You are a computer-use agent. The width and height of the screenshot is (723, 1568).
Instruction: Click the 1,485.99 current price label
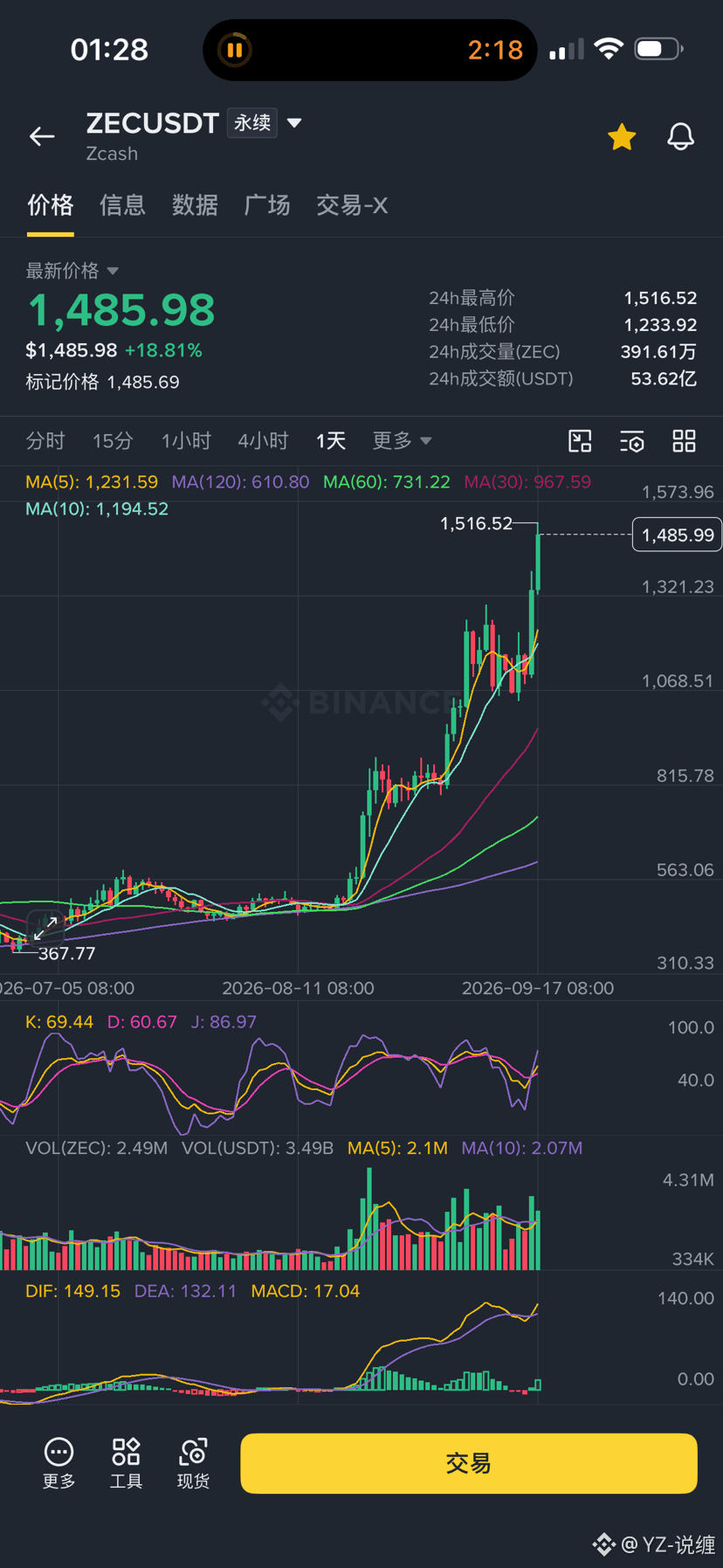pos(677,535)
